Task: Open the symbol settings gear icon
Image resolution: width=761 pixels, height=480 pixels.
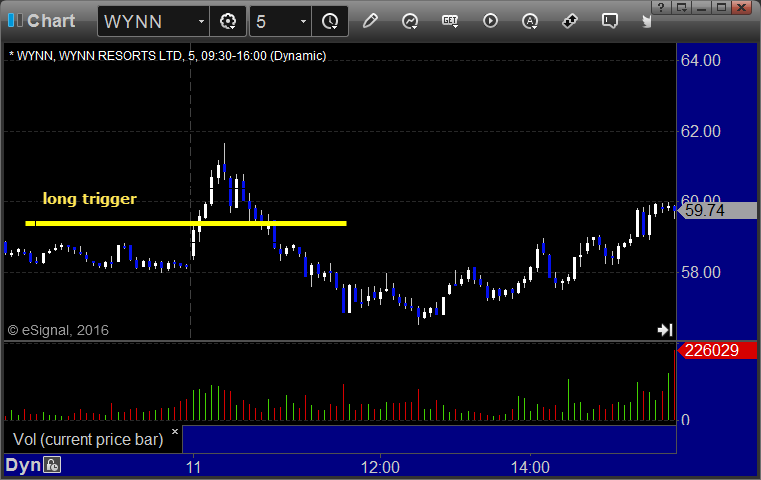Action: [228, 21]
